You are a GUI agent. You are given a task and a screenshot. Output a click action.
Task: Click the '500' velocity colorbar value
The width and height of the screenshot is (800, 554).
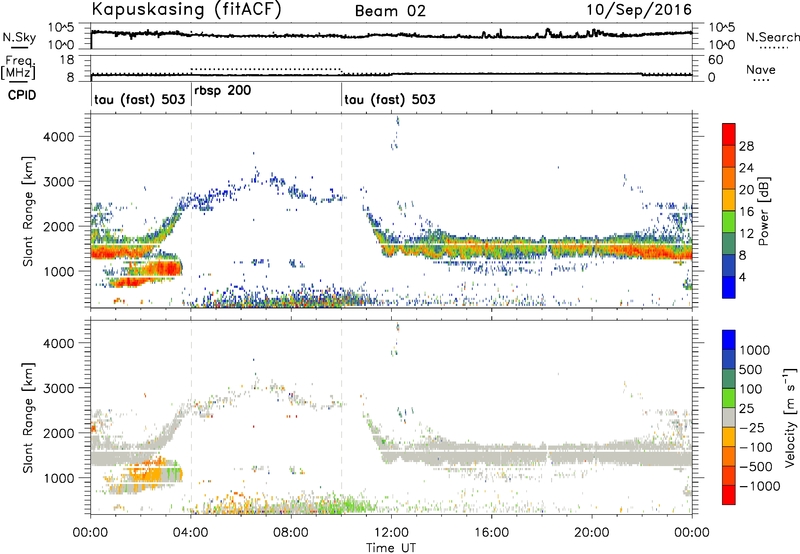pos(753,369)
